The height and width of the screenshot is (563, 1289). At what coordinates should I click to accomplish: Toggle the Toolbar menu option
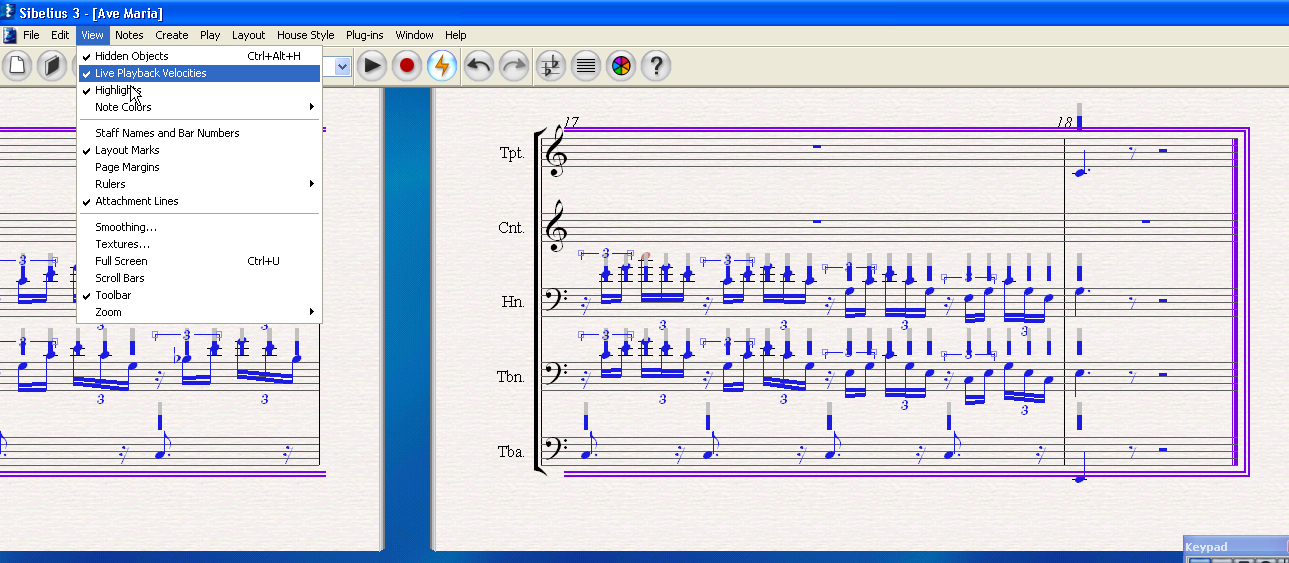tap(199, 295)
